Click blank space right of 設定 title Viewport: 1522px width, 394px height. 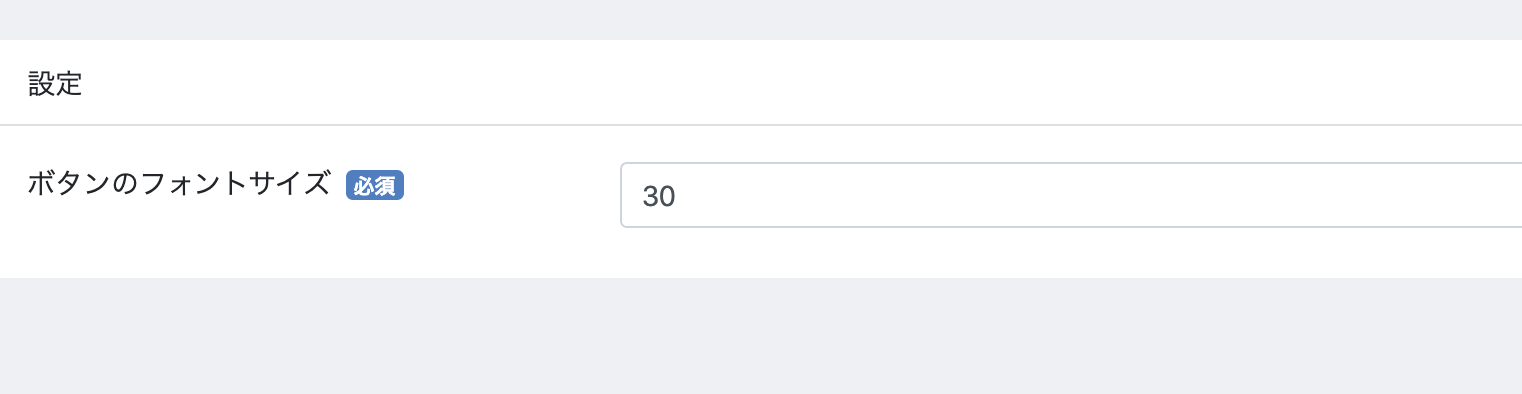(800, 84)
